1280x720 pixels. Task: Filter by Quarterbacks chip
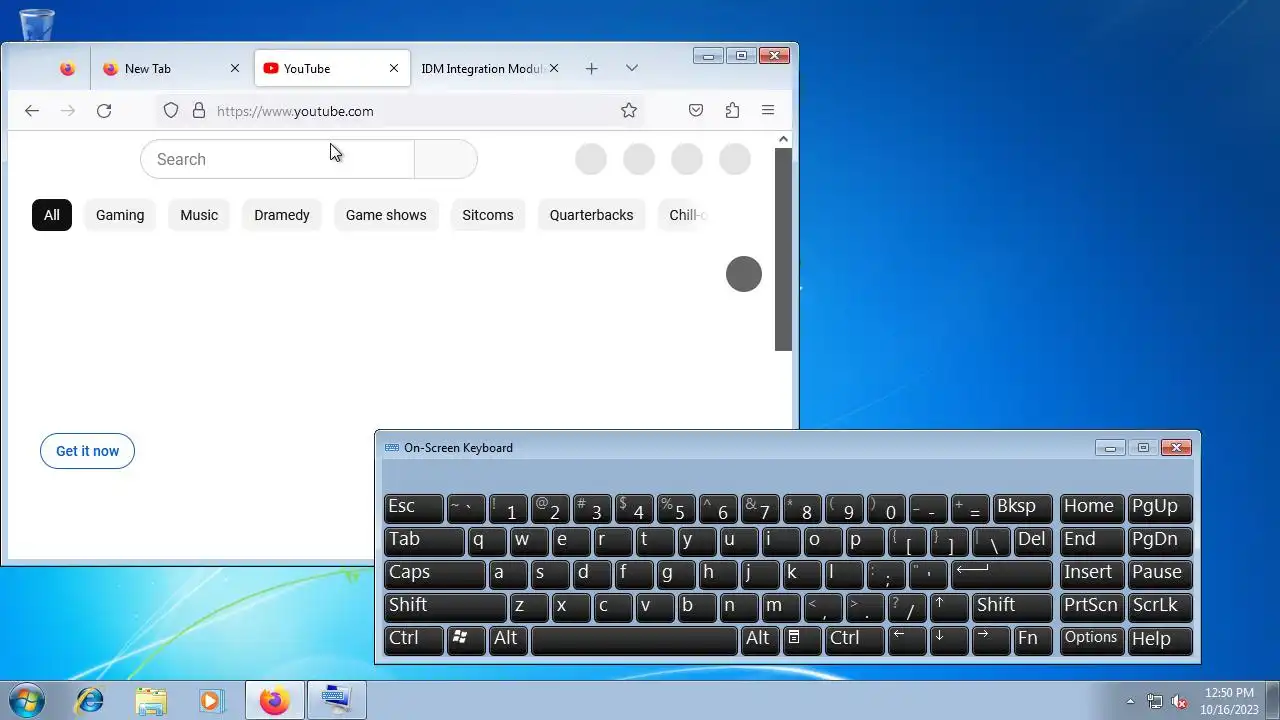click(591, 215)
